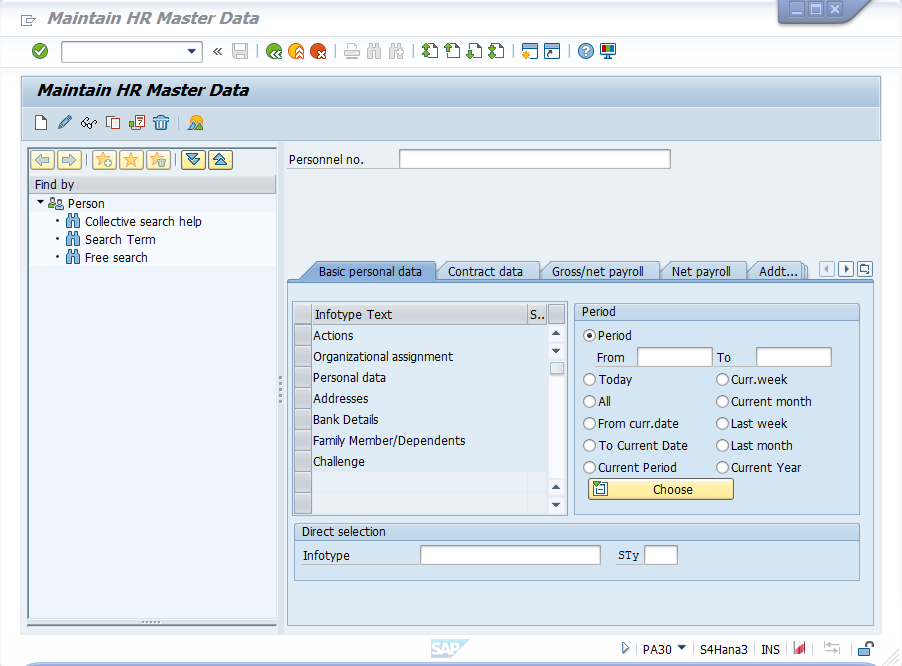Collapse the left panel with double up arrows
Screen dimensions: 902x666
click(x=220, y=160)
